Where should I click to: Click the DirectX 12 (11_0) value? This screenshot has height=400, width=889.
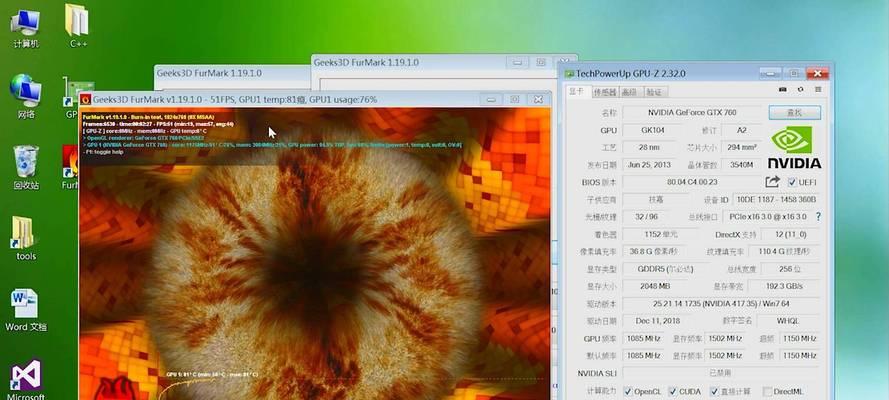pyautogui.click(x=791, y=234)
